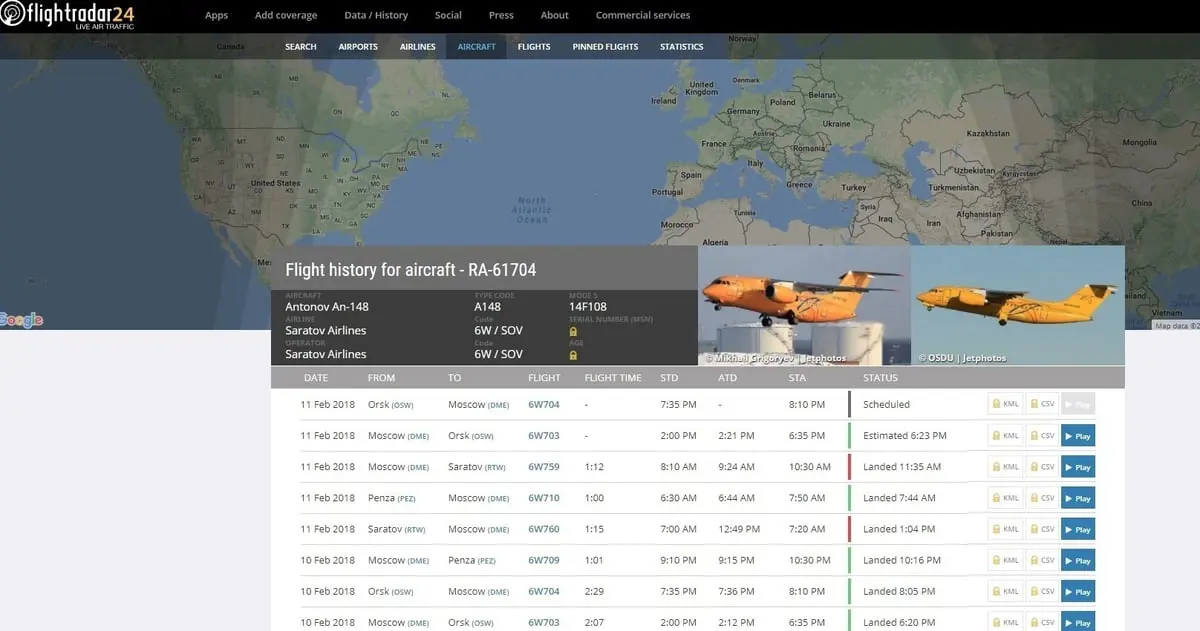Click Saratov Airlines under Airline
The height and width of the screenshot is (631, 1200).
tap(326, 330)
